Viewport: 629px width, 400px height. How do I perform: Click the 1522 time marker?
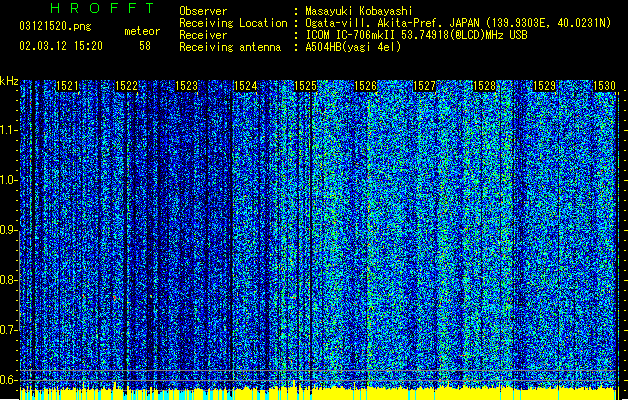coord(127,86)
